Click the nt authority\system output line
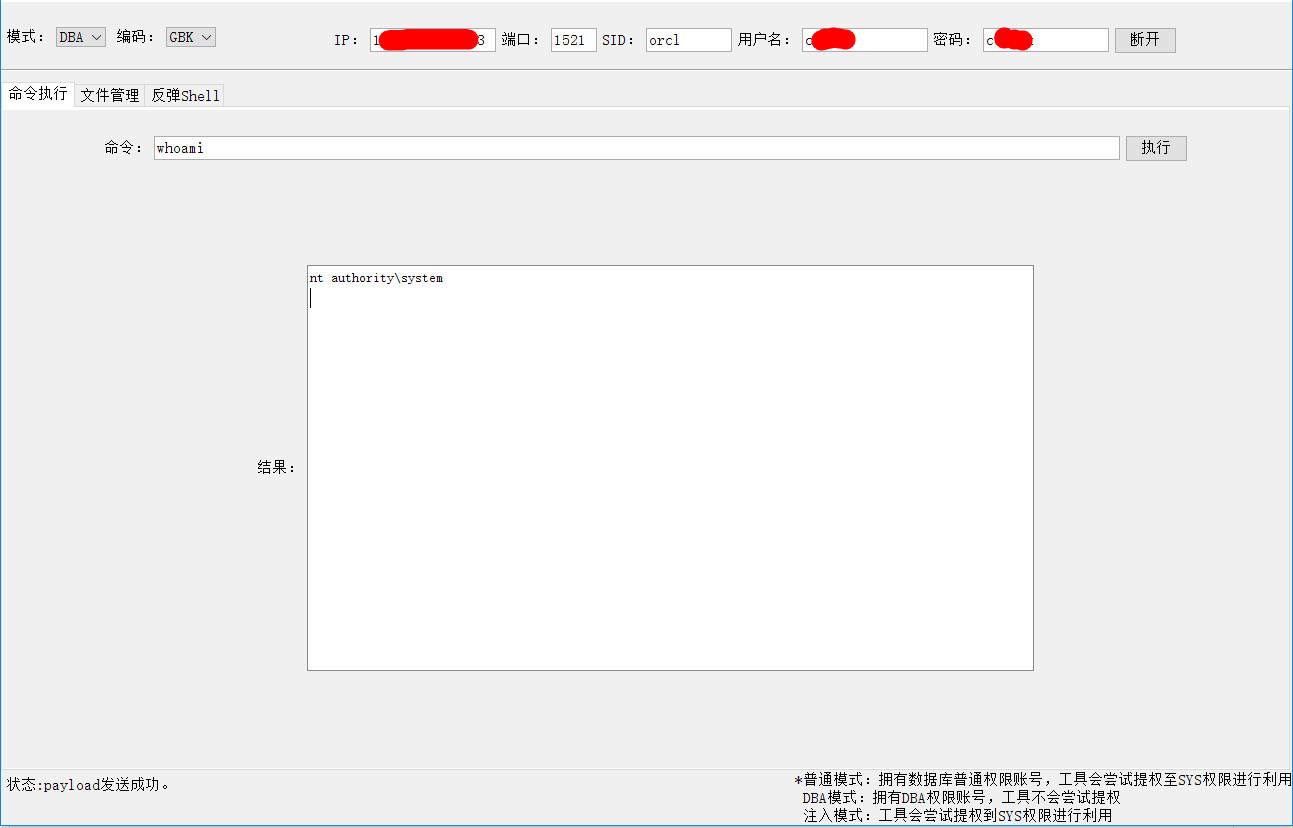Screen dimensions: 1293x828 376,278
